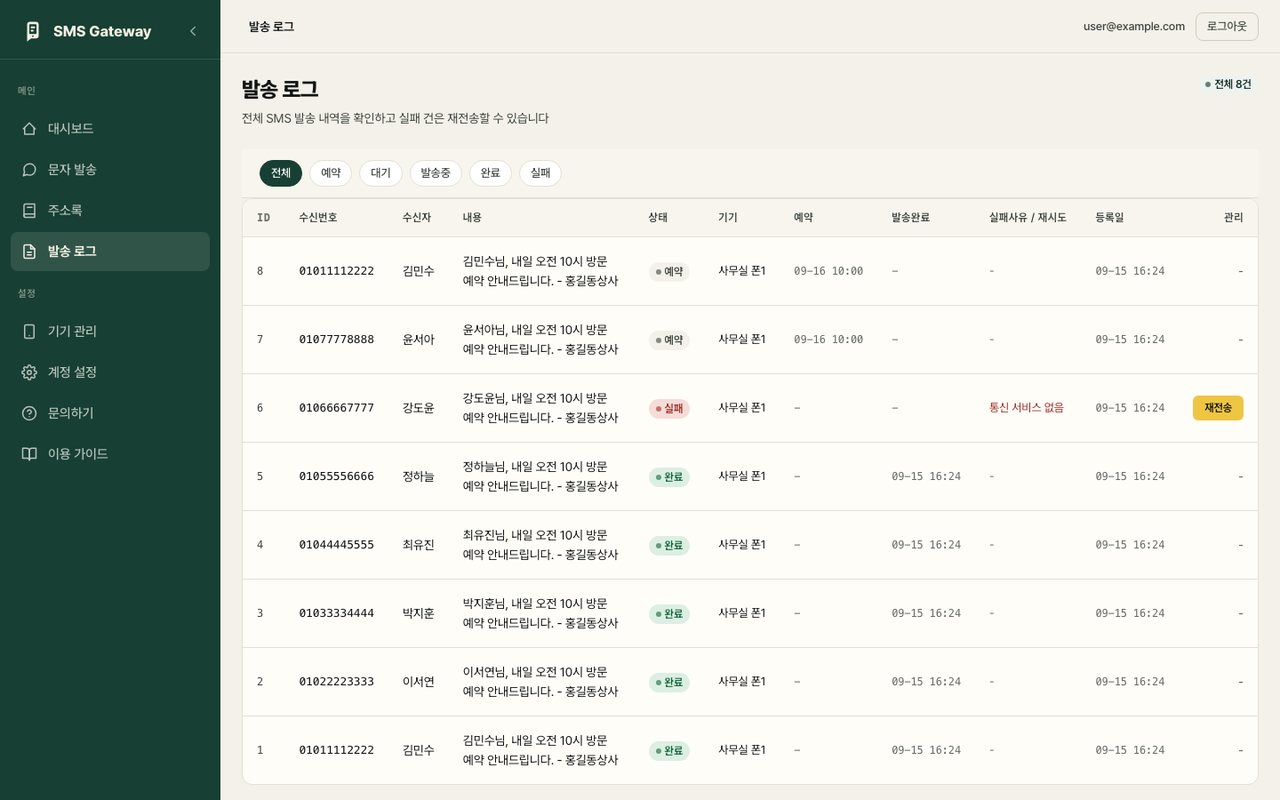Image resolution: width=1280 pixels, height=800 pixels.
Task: Click the 문의하기 question mark icon
Action: tap(29, 413)
